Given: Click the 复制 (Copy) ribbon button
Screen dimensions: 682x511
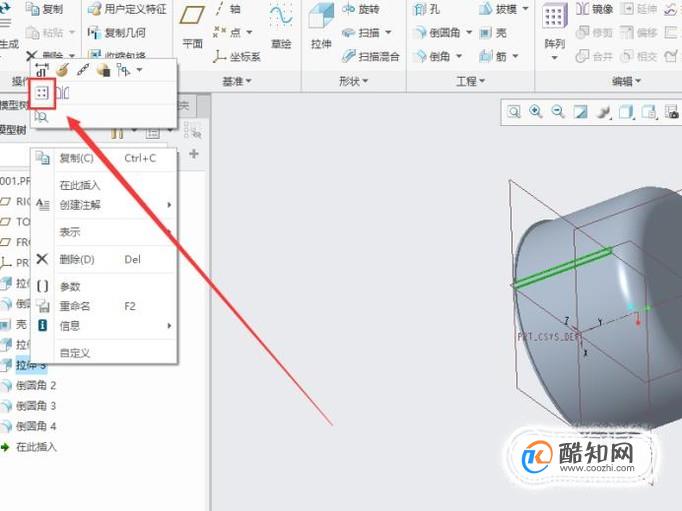Looking at the screenshot, I should [x=44, y=9].
